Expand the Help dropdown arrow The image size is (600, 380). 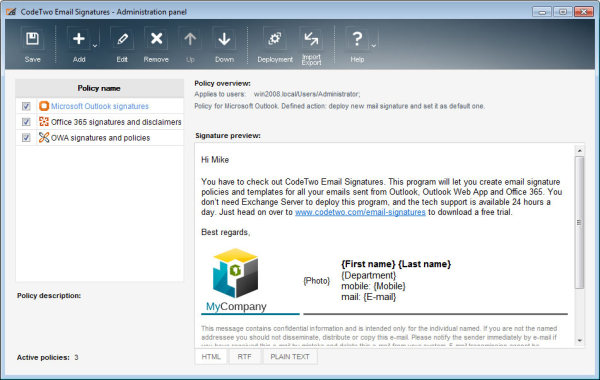[x=373, y=46]
